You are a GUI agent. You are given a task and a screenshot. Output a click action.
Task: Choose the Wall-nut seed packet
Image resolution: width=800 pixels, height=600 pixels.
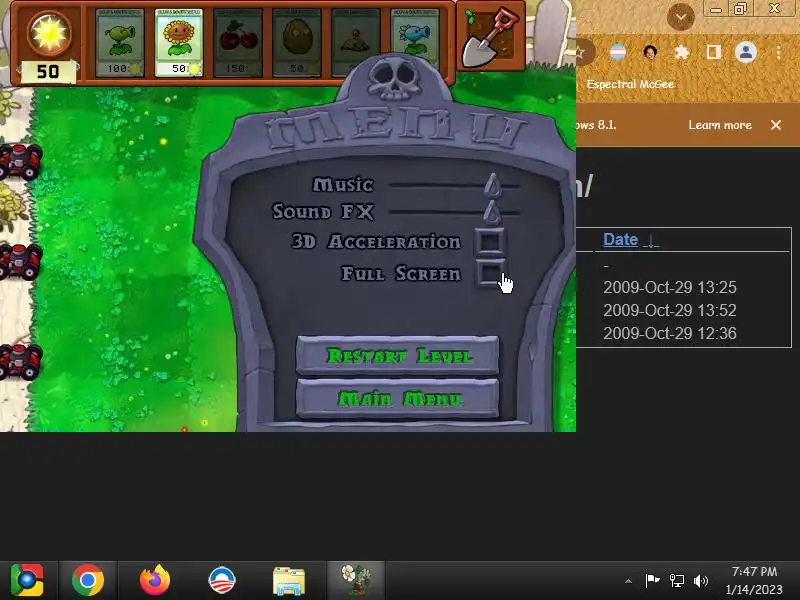pos(296,43)
